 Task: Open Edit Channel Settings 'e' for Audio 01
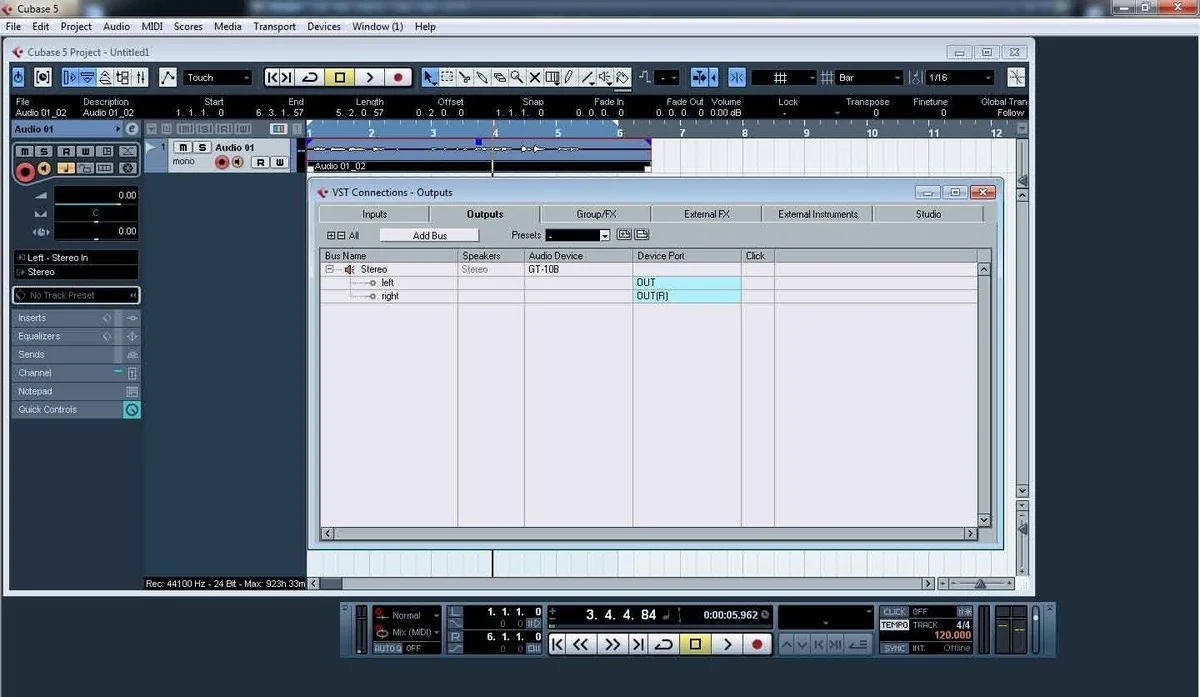(x=131, y=129)
